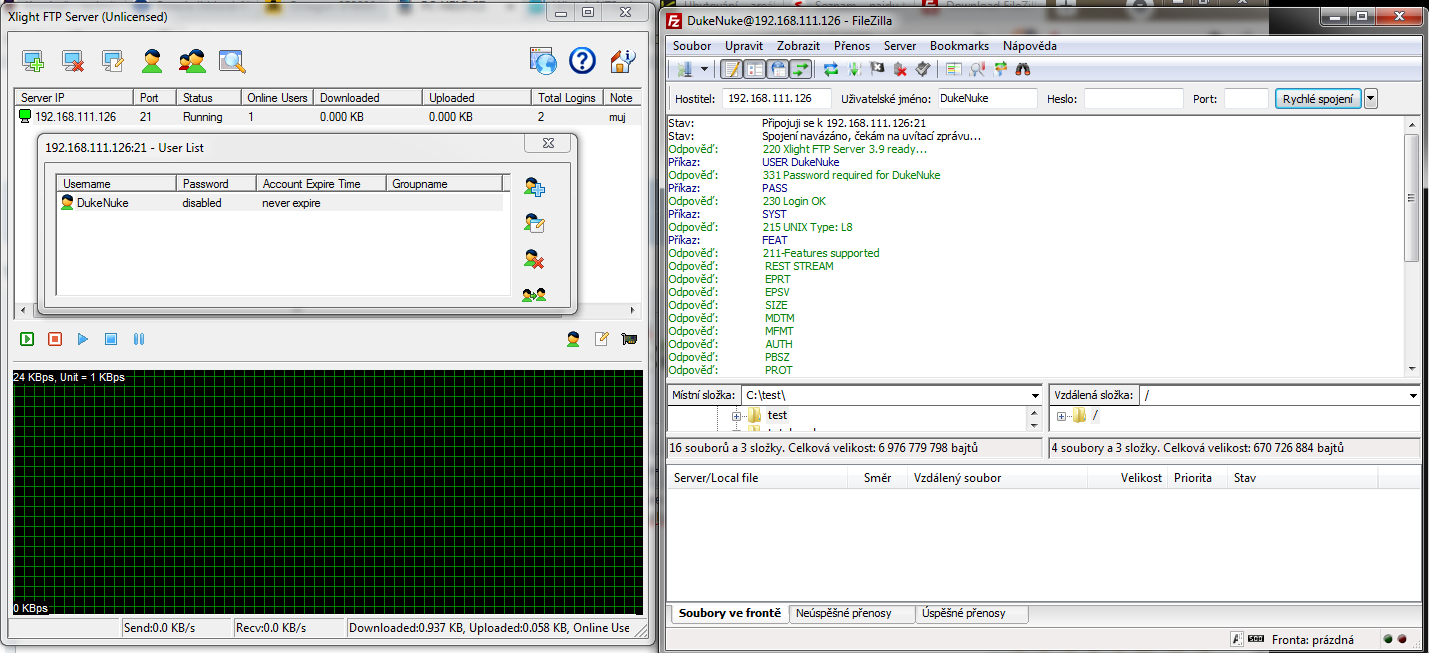Toggle the message log view in FileZilla toolbar

731,69
